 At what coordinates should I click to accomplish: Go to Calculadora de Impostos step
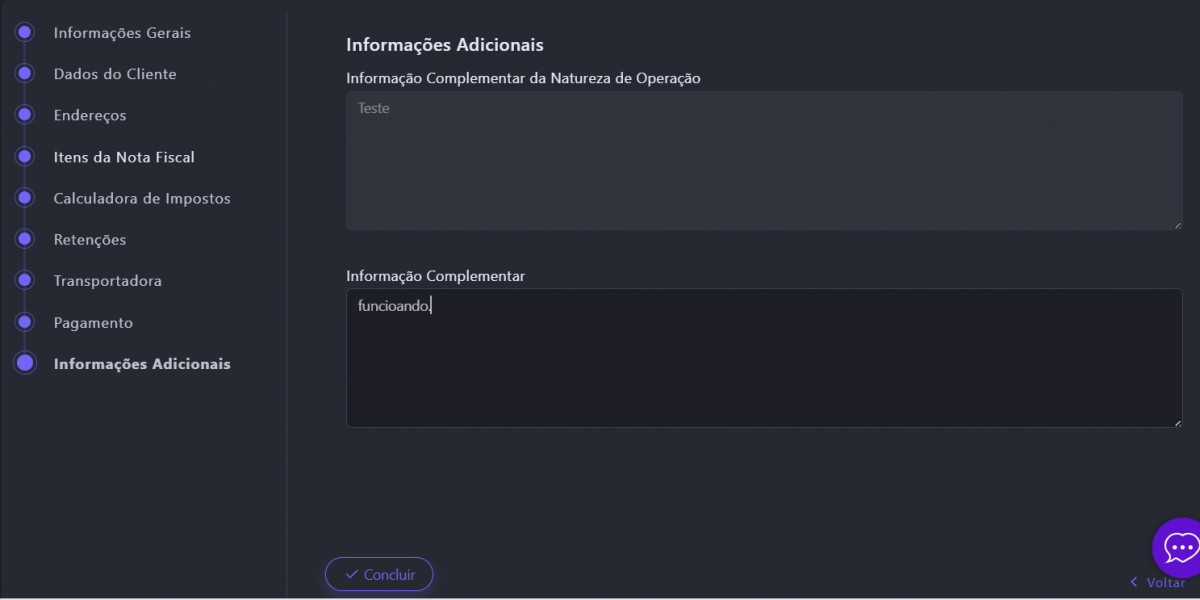(x=142, y=199)
